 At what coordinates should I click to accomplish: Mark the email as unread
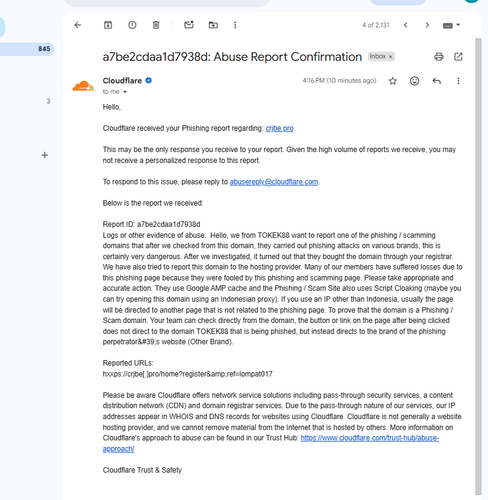(x=189, y=25)
